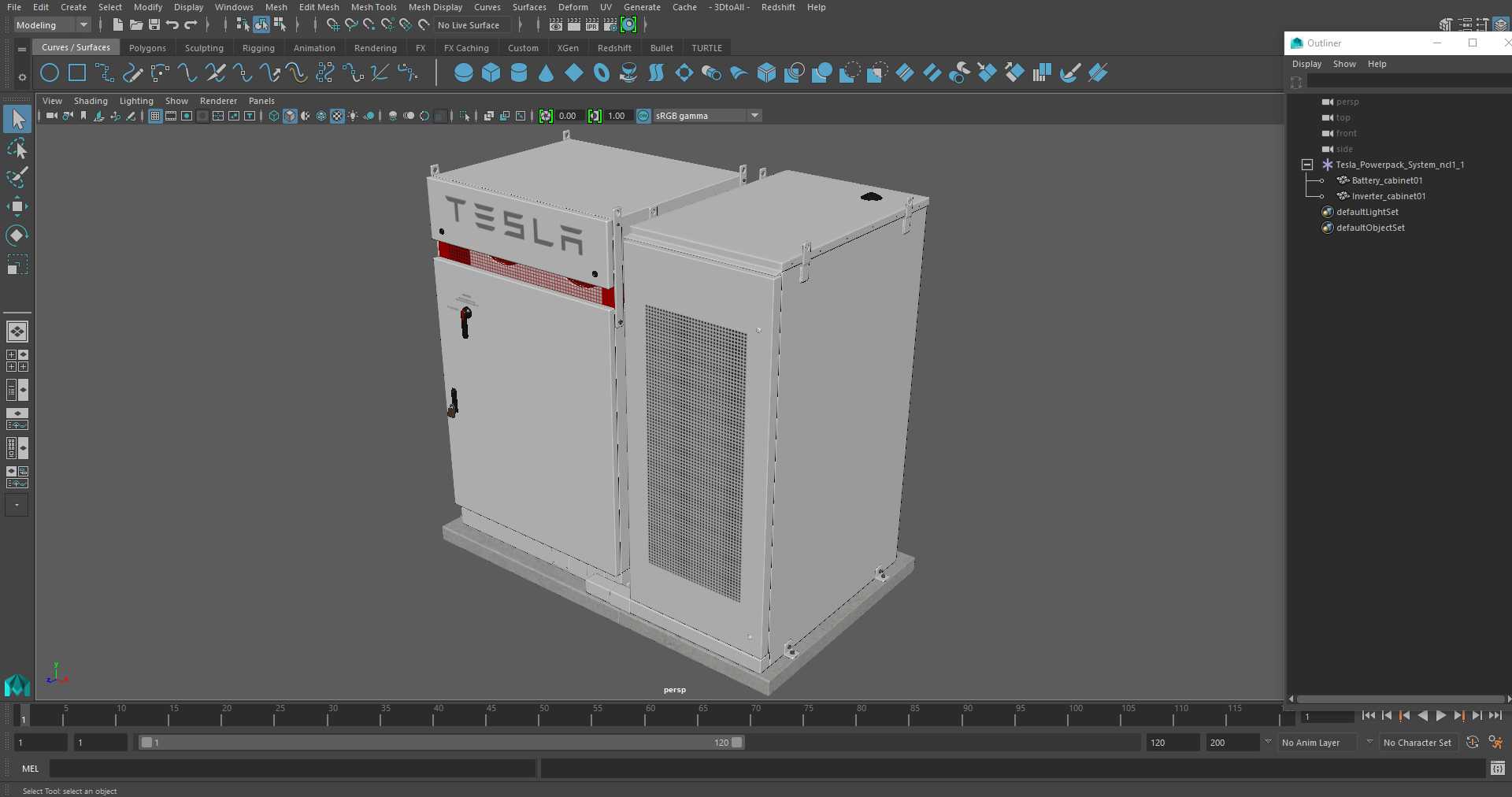Viewport: 1512px width, 797px height.
Task: Toggle isolate select in viewport
Action: (465, 116)
